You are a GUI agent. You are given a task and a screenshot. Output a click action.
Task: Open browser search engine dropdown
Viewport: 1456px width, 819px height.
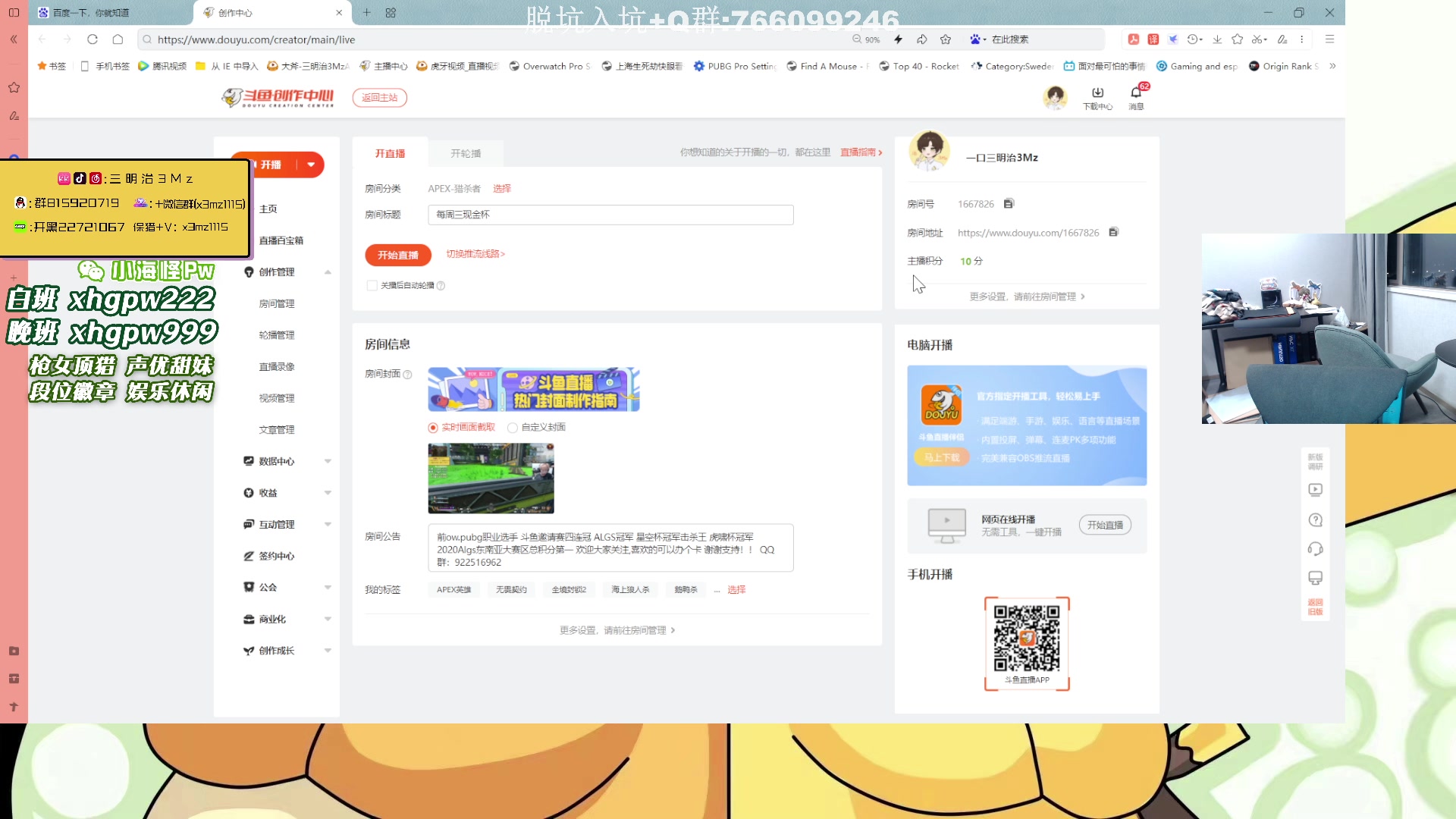[977, 39]
